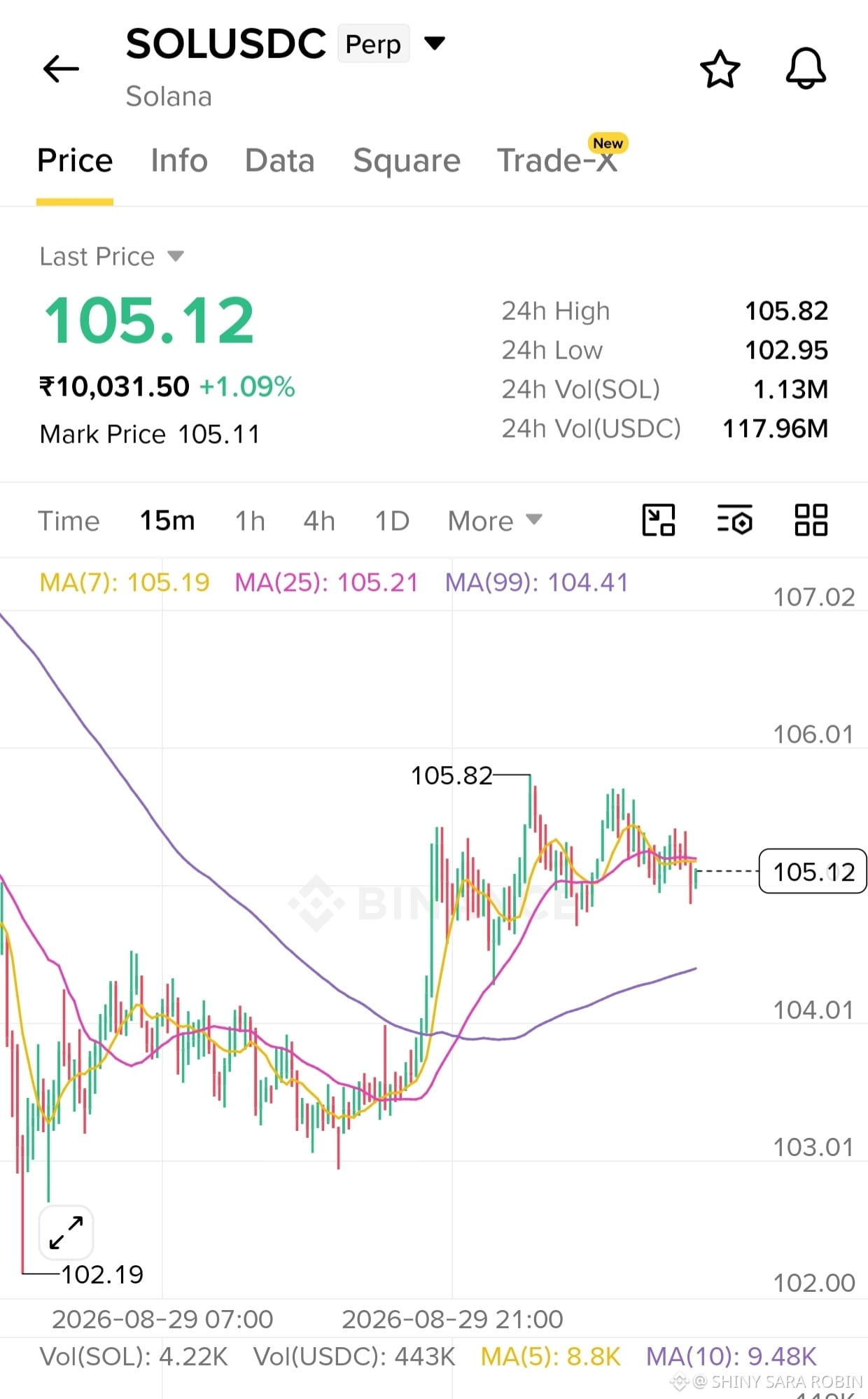Tap the ₹10,031.50 converted price
This screenshot has height=1399, width=868.
[x=114, y=387]
